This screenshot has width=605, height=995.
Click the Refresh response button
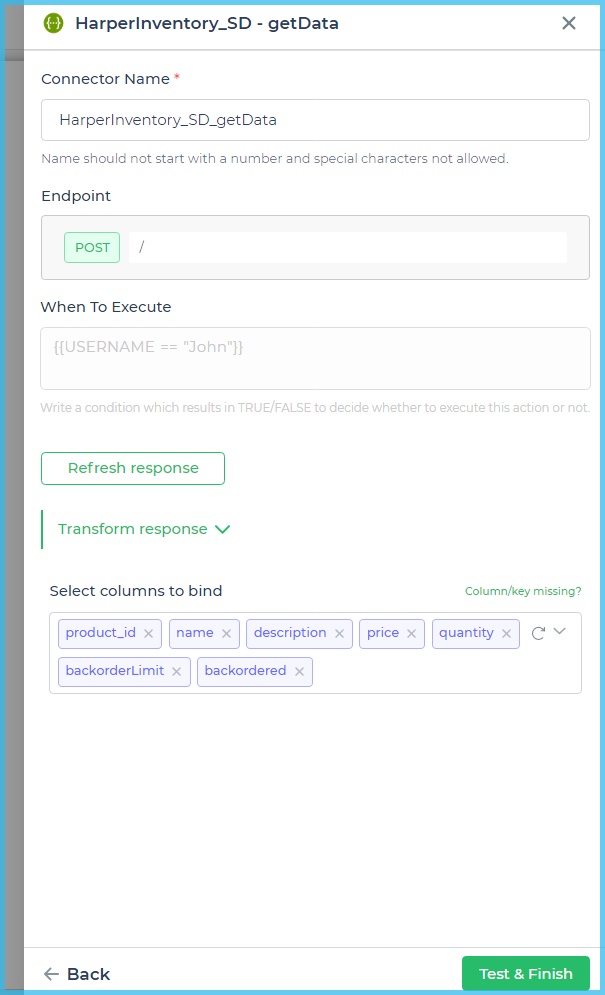132,468
